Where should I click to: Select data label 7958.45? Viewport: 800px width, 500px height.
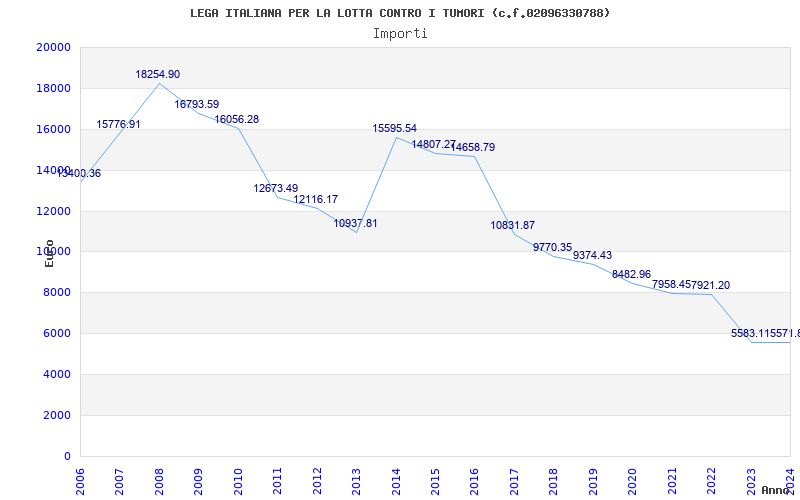tap(671, 285)
